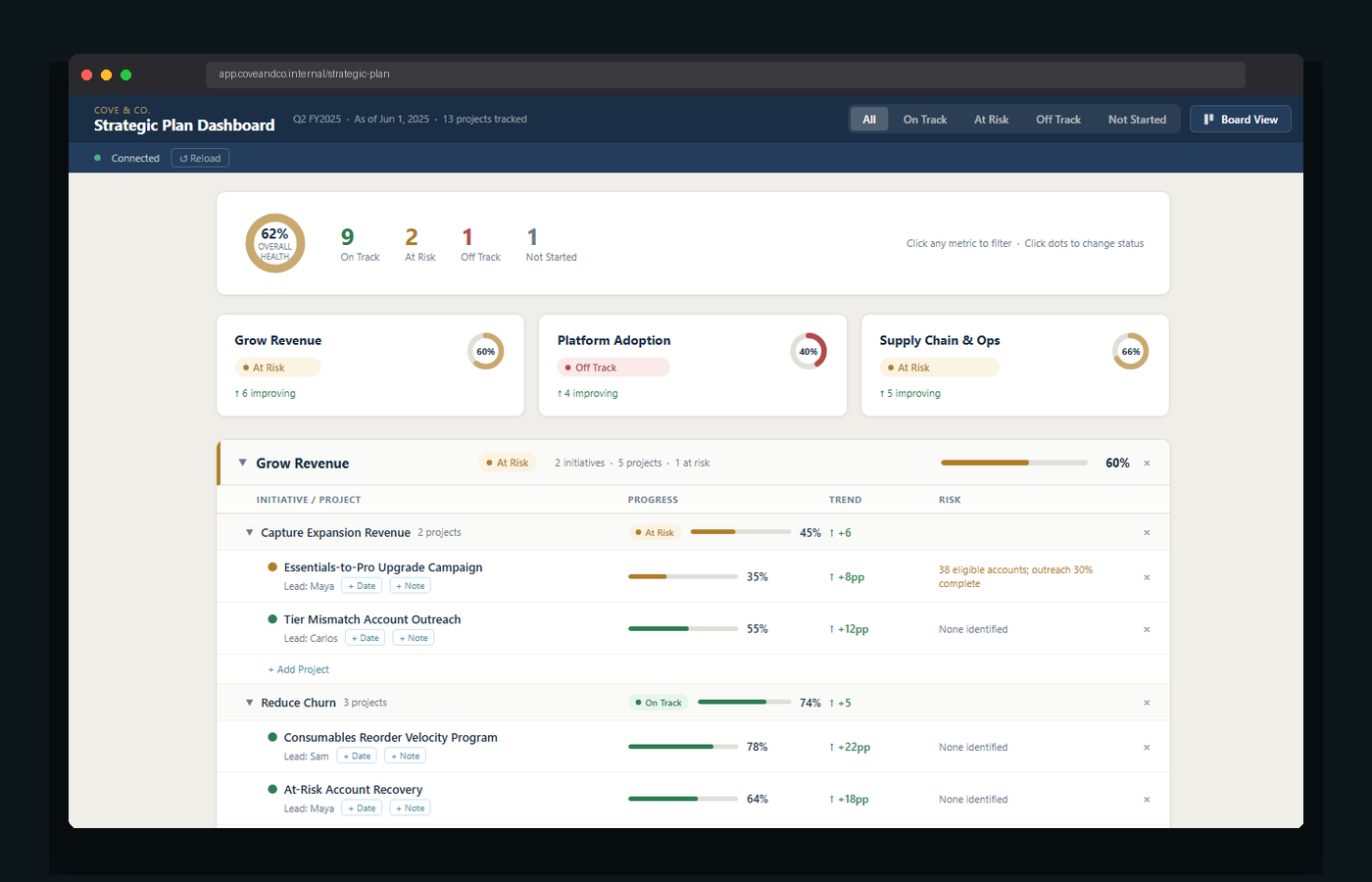
Task: Click the Strategic Plan Dashboard title
Action: [184, 125]
